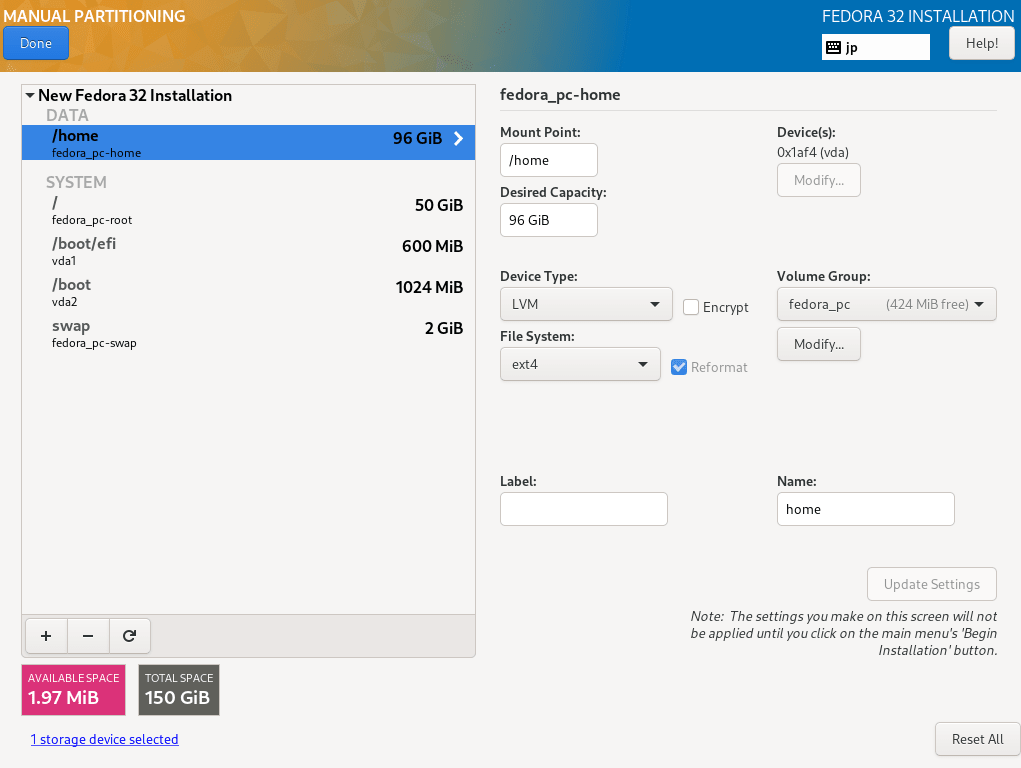Open keyboard layout indicator jp
The height and width of the screenshot is (768, 1021).
(x=875, y=47)
